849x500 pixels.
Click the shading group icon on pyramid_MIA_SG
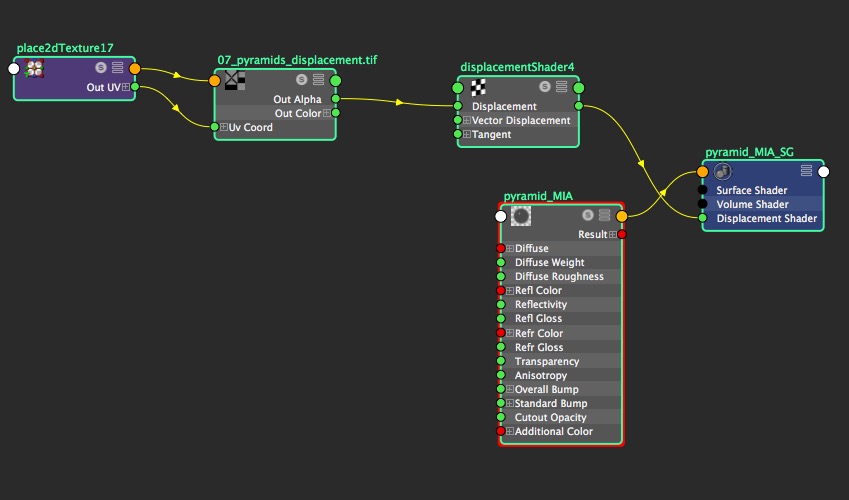(x=722, y=171)
